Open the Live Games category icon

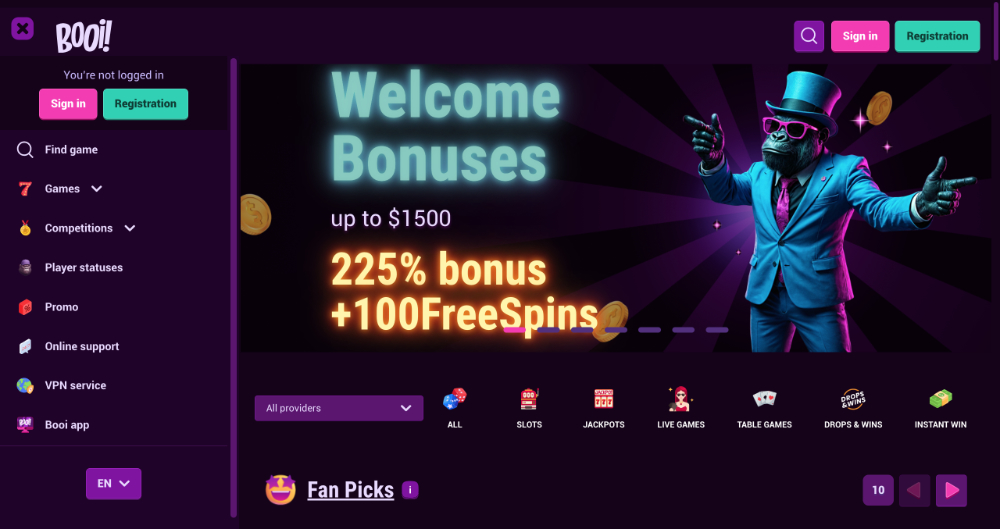point(680,399)
